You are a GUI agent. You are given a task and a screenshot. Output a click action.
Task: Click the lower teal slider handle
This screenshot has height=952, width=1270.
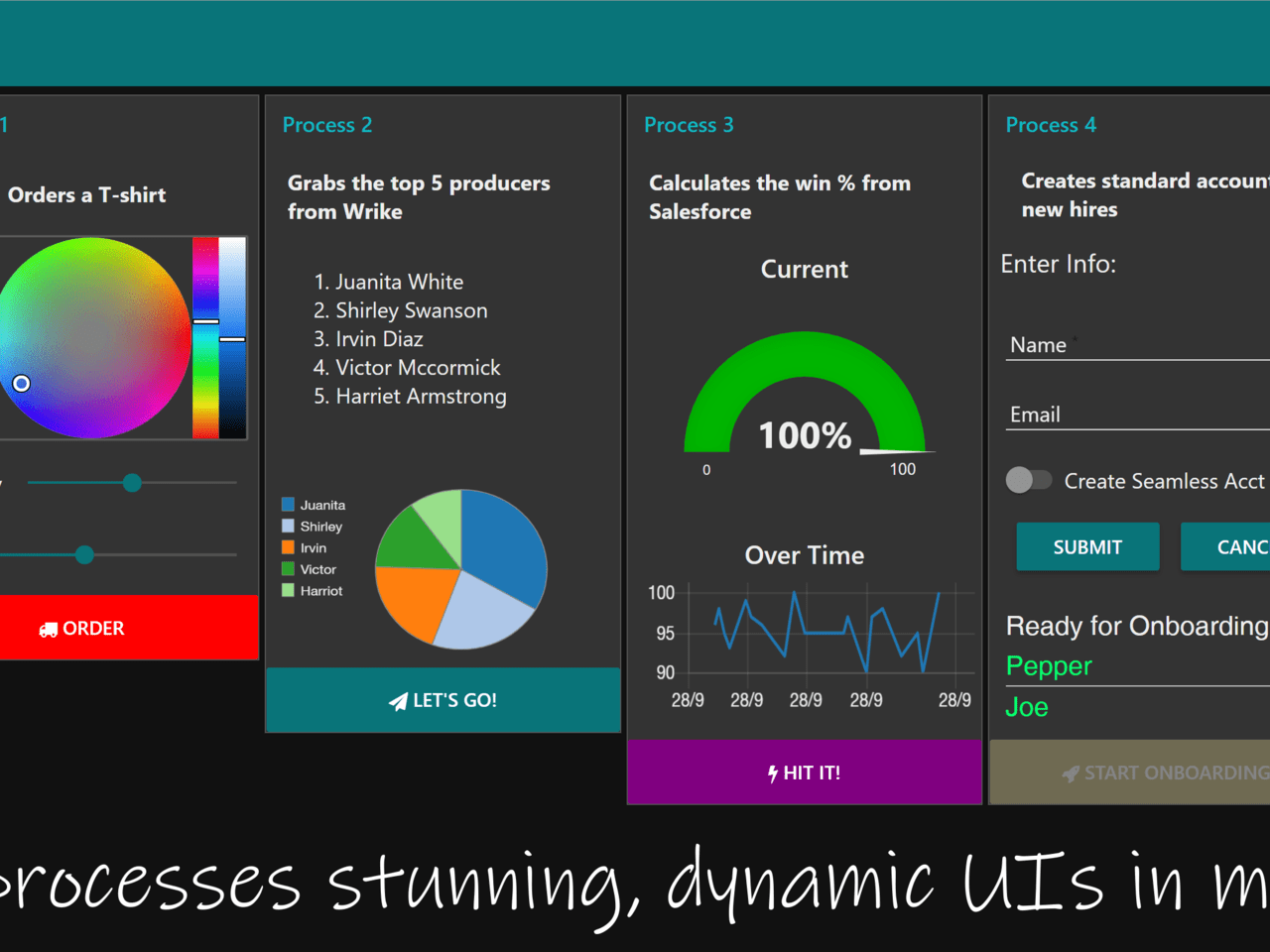85,554
